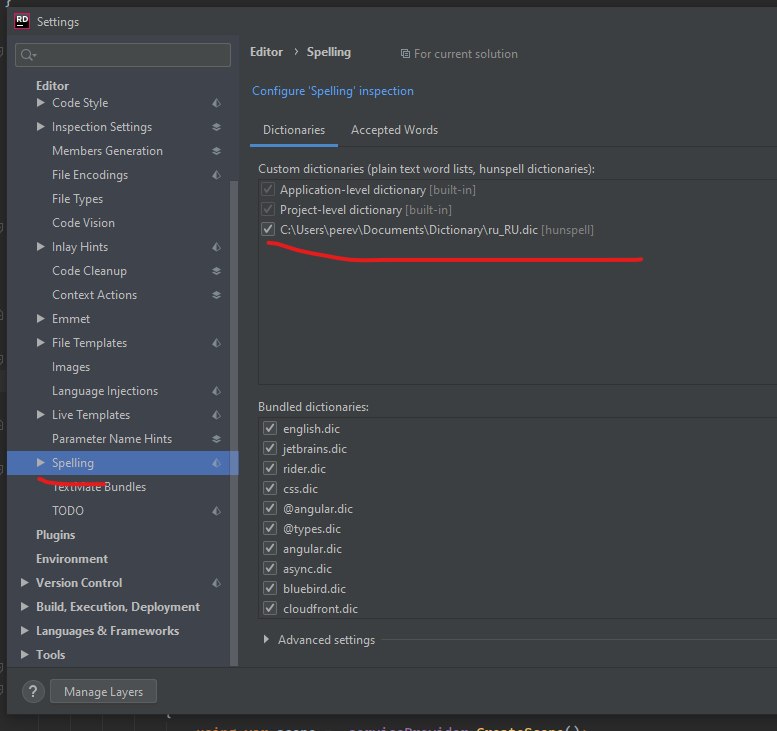This screenshot has height=731, width=777.
Task: Expand the File Templates tree node
Action: pos(41,342)
